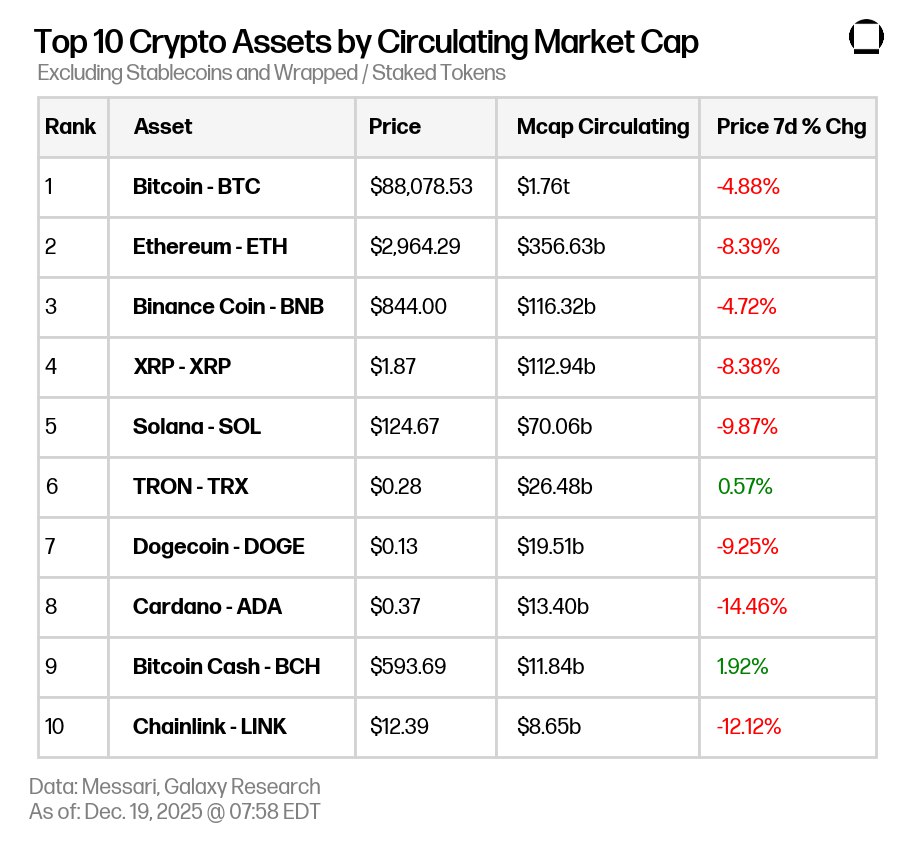Click the Price 7d % Chg header
The width and height of the screenshot is (921, 842).
coord(791,127)
